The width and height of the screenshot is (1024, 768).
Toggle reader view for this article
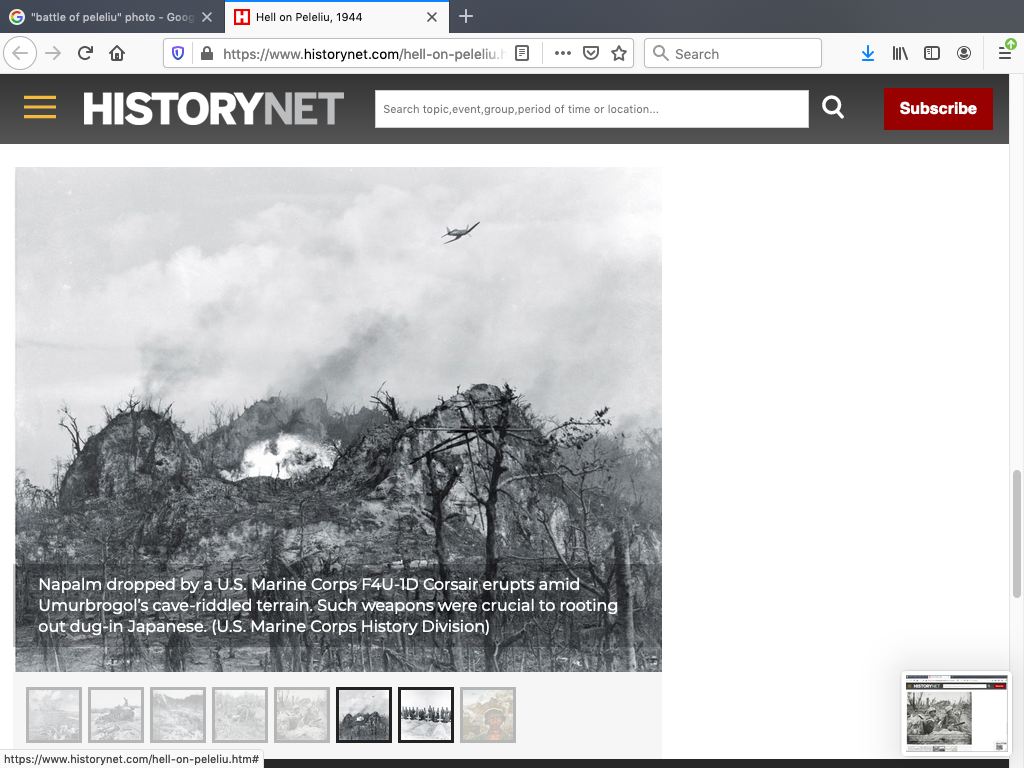tap(522, 54)
